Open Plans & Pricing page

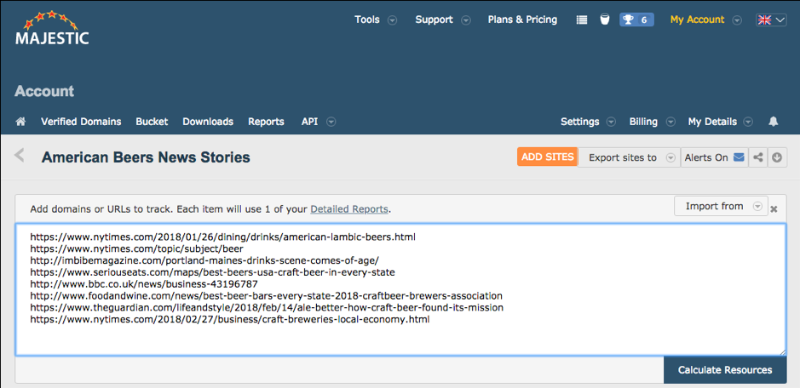pos(522,20)
